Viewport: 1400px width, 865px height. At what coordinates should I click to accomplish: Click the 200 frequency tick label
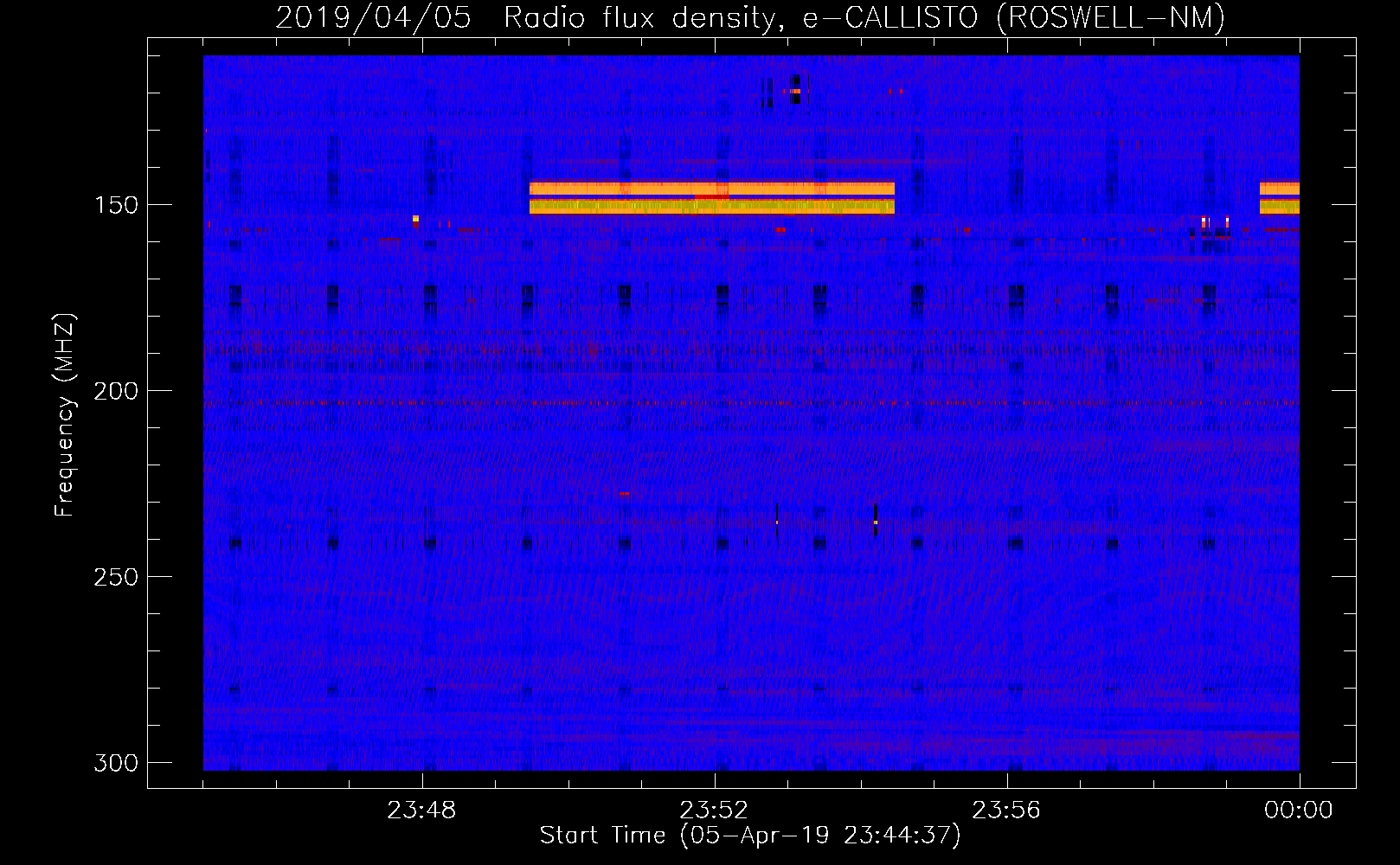pos(116,391)
